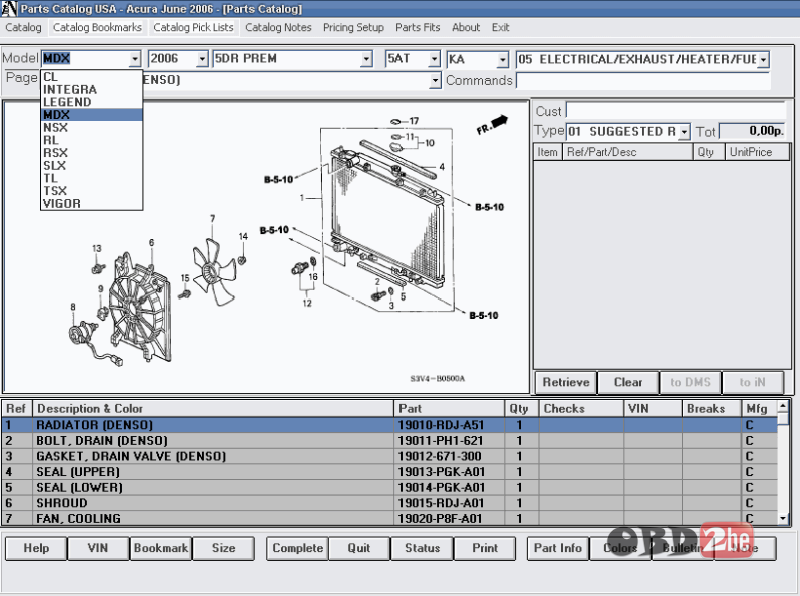Open the 05 ELECTRICAL/EXHAUST/HEATER section dropdown

(763, 60)
